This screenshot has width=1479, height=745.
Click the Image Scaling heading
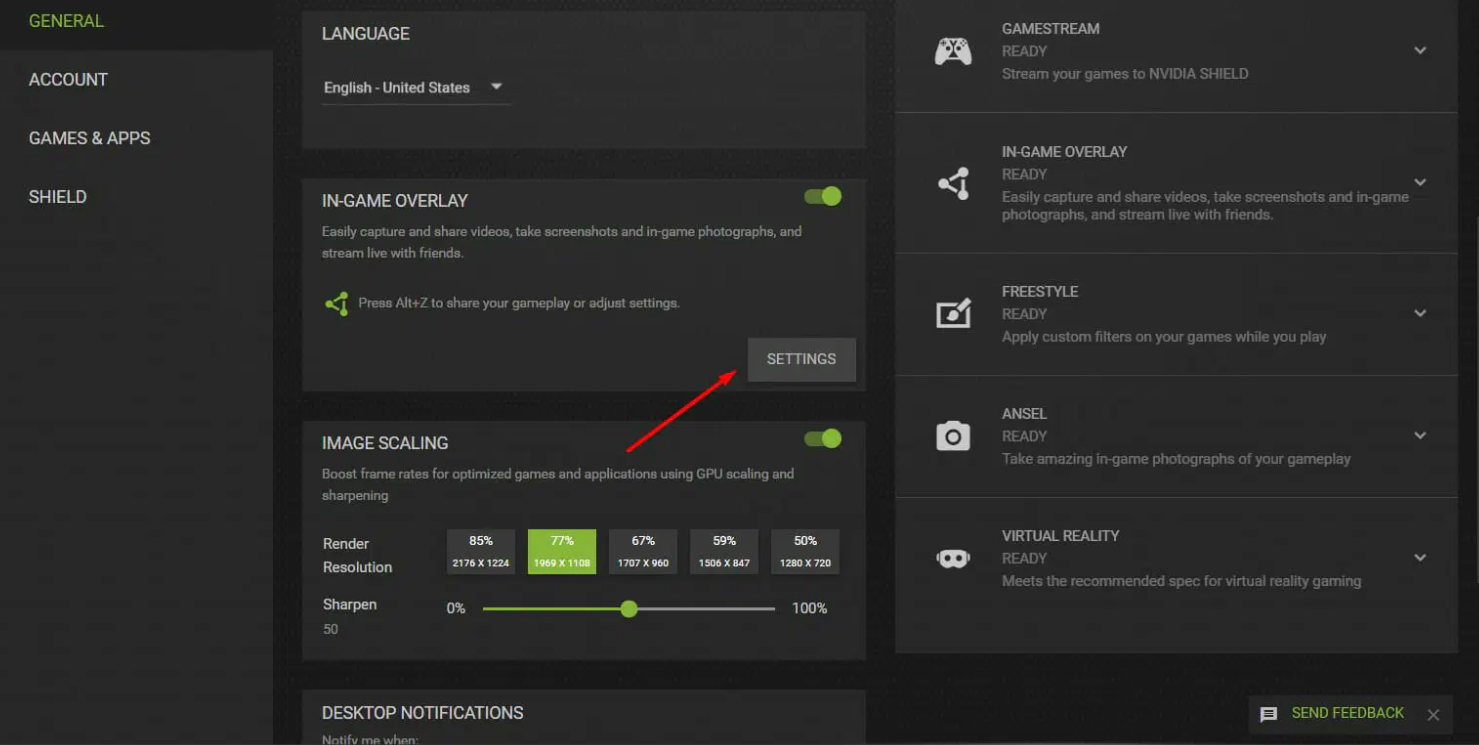[385, 443]
